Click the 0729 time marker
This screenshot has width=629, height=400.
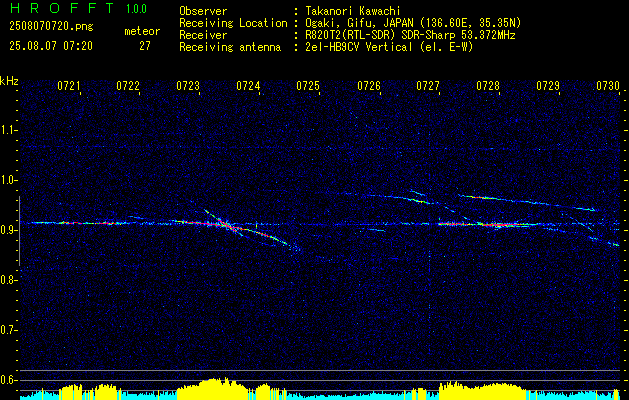tap(548, 86)
